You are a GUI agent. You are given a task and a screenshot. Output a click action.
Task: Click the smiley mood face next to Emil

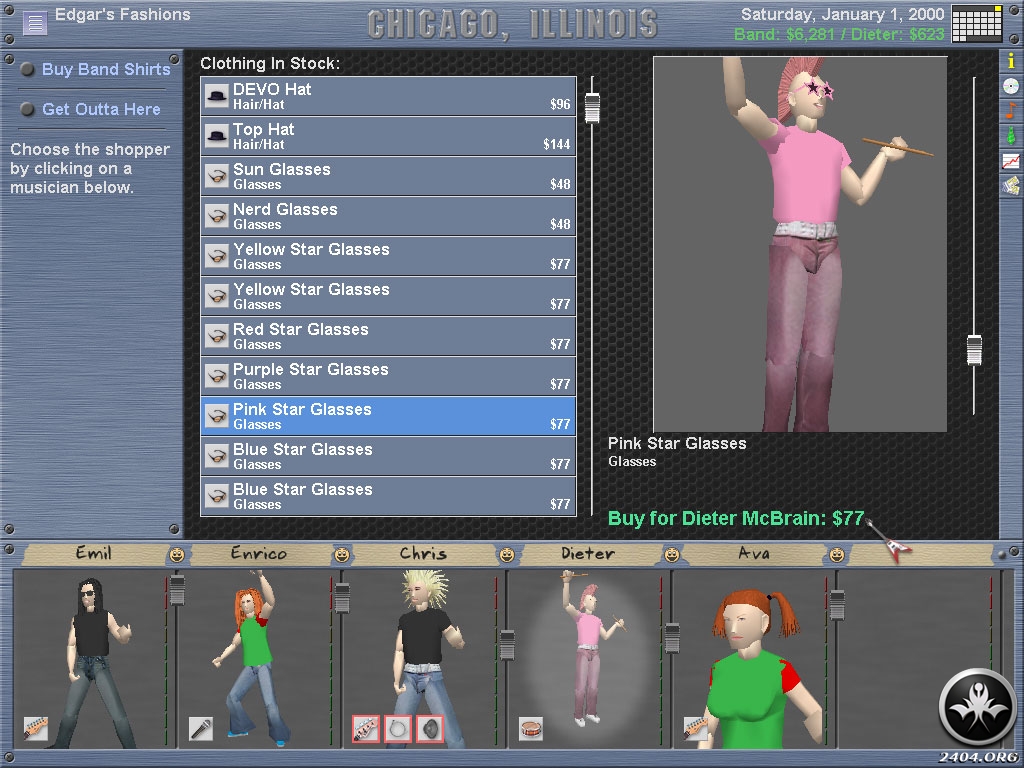tap(177, 554)
